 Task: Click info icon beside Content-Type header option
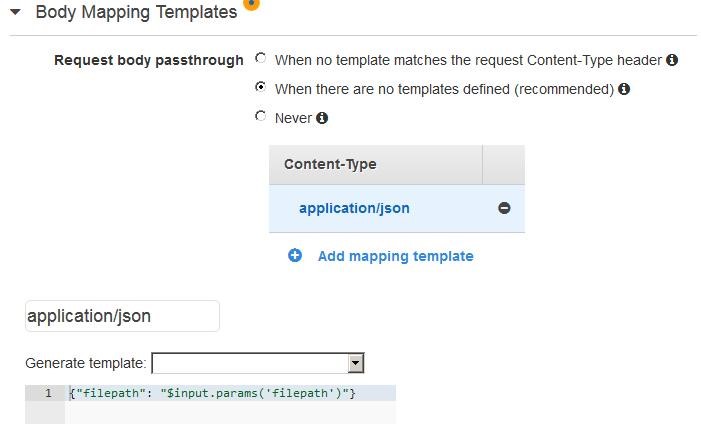pos(671,60)
